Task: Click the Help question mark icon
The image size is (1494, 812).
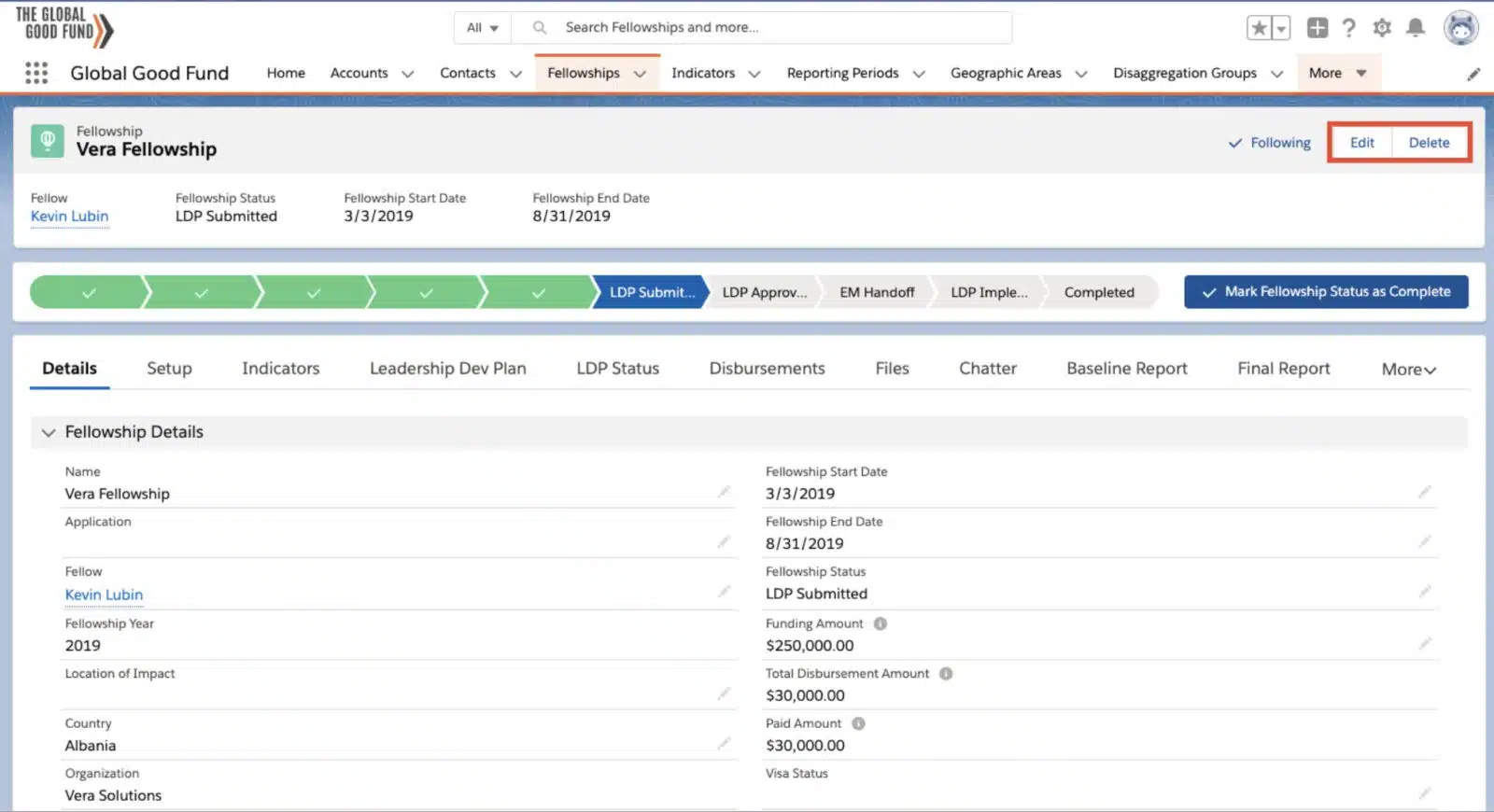Action: (1348, 28)
